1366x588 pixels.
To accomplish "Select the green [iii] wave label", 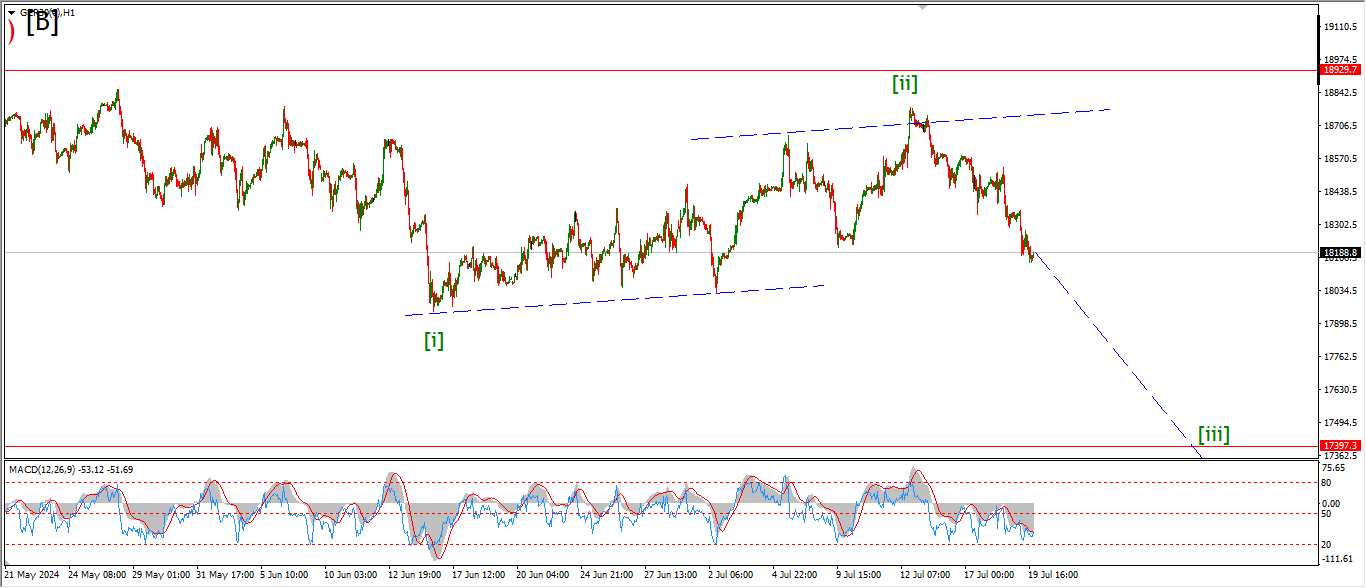I will click(1213, 434).
